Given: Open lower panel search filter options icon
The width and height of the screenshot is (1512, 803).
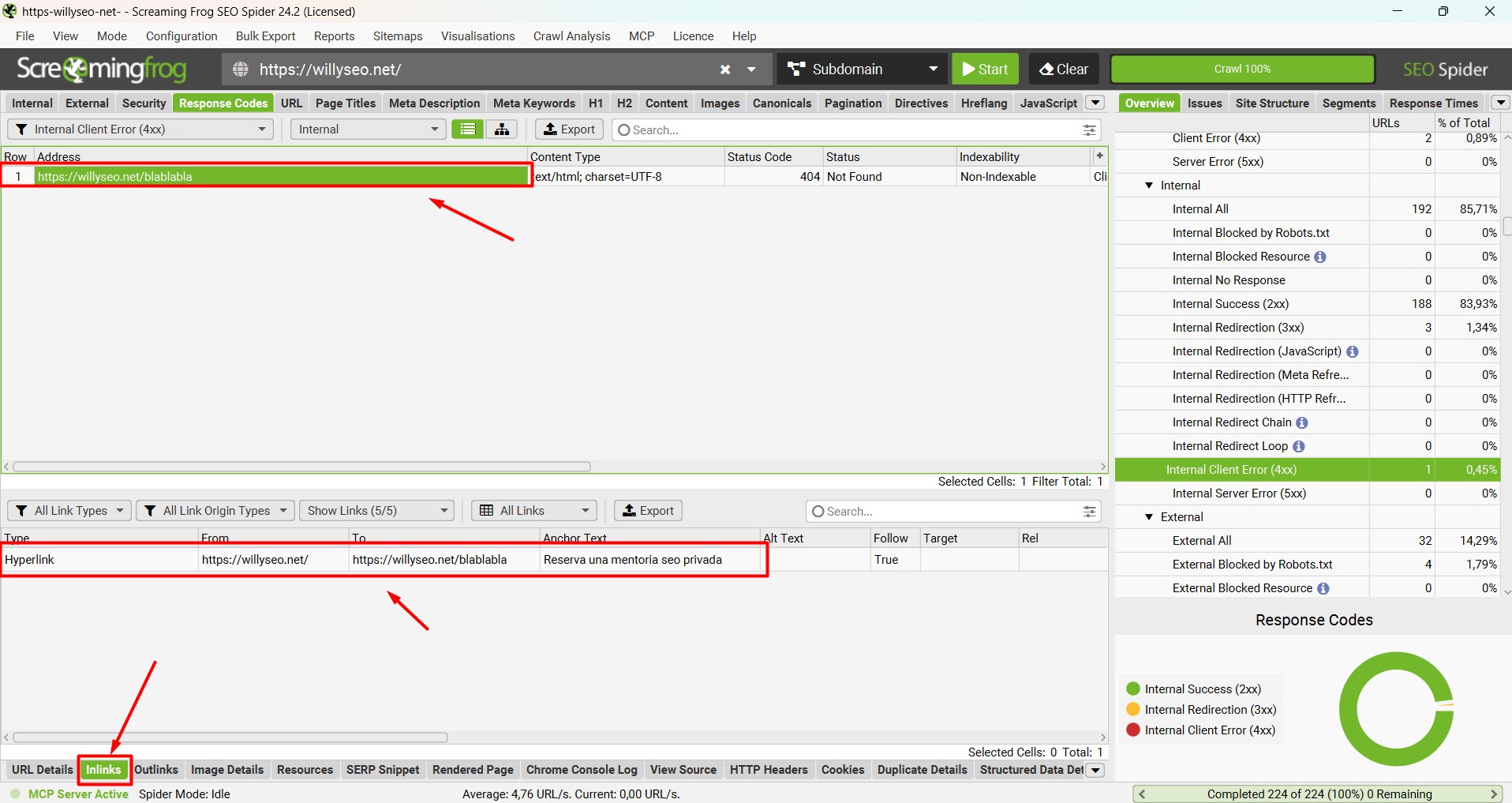Looking at the screenshot, I should click(1090, 512).
